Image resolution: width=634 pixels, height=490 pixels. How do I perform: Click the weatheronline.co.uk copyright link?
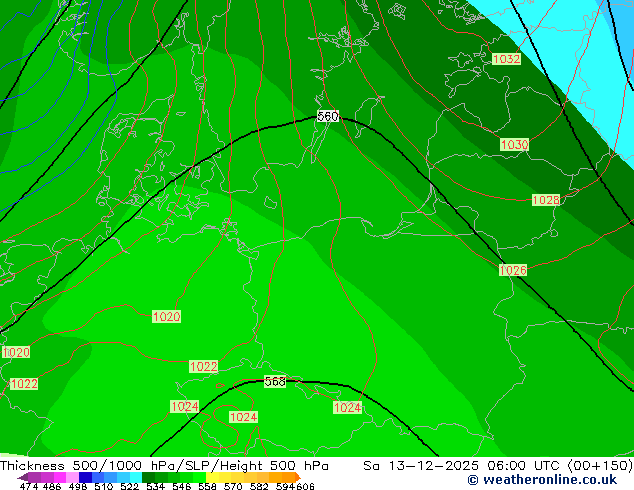542,480
